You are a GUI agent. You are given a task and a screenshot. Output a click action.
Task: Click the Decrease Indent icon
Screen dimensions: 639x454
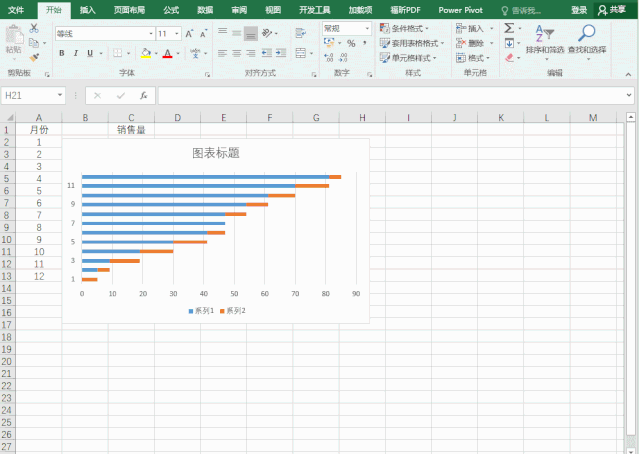pyautogui.click(x=267, y=53)
